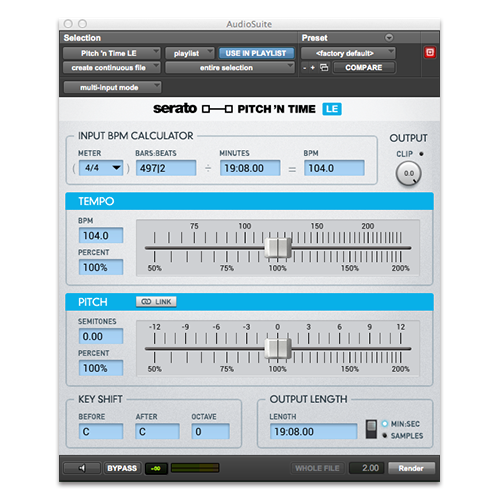Viewport: 500px width, 500px height.
Task: Toggle the USE IN PLAYLIST button
Action: [x=256, y=53]
